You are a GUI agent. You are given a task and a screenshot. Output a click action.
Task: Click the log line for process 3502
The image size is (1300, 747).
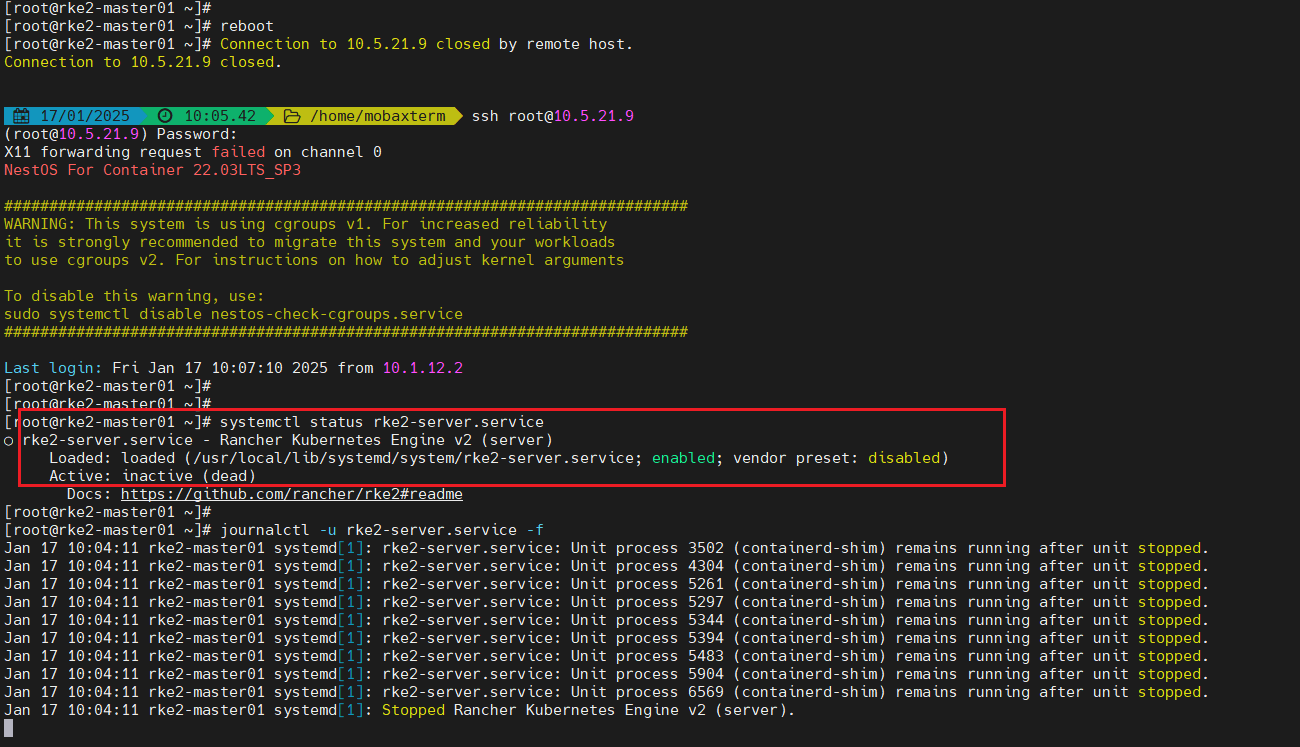(607, 548)
